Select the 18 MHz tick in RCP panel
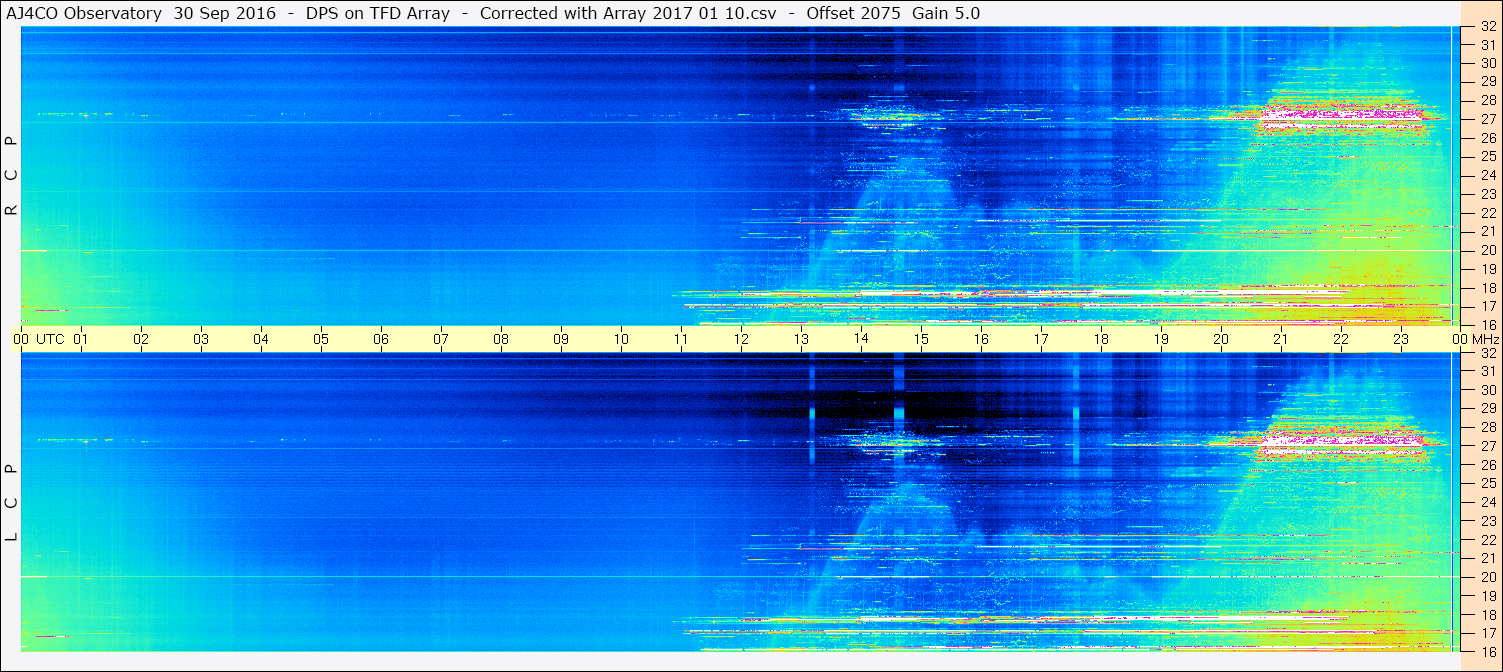Image resolution: width=1503 pixels, height=672 pixels. tap(1487, 288)
